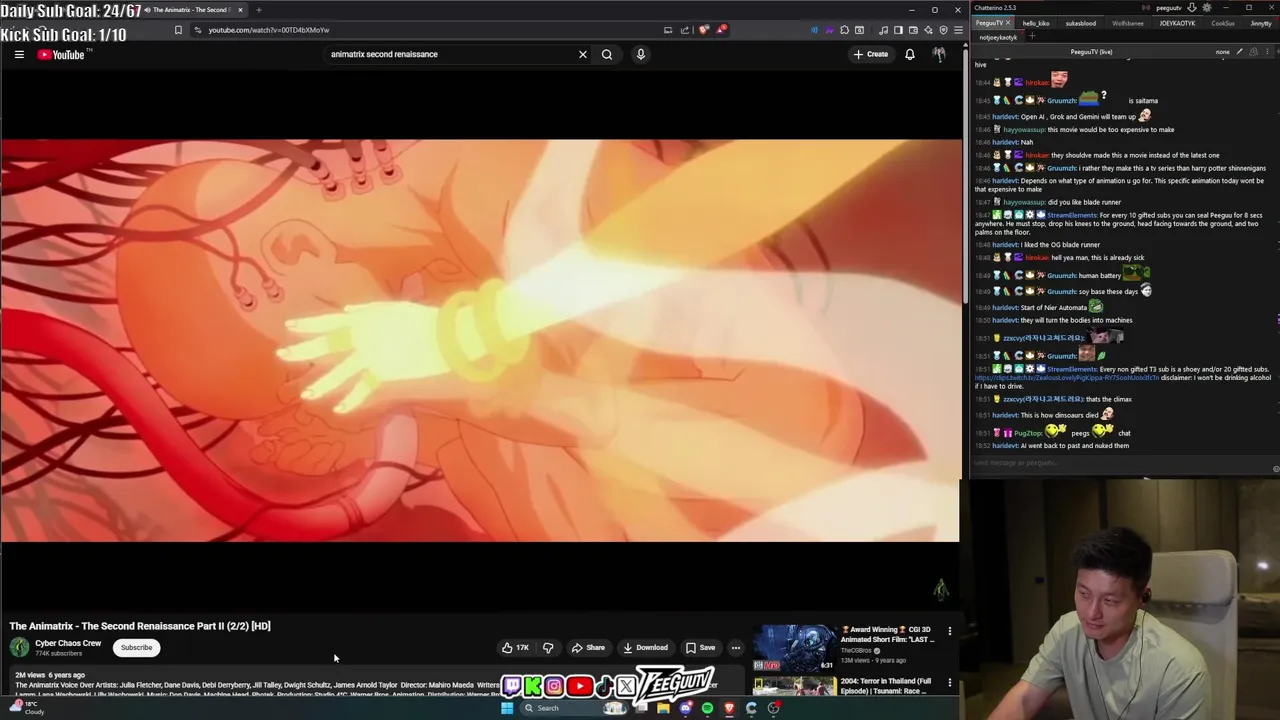Viewport: 1280px width, 720px height.
Task: Click the Cyber Chaos Crew channel avatar
Action: point(19,647)
